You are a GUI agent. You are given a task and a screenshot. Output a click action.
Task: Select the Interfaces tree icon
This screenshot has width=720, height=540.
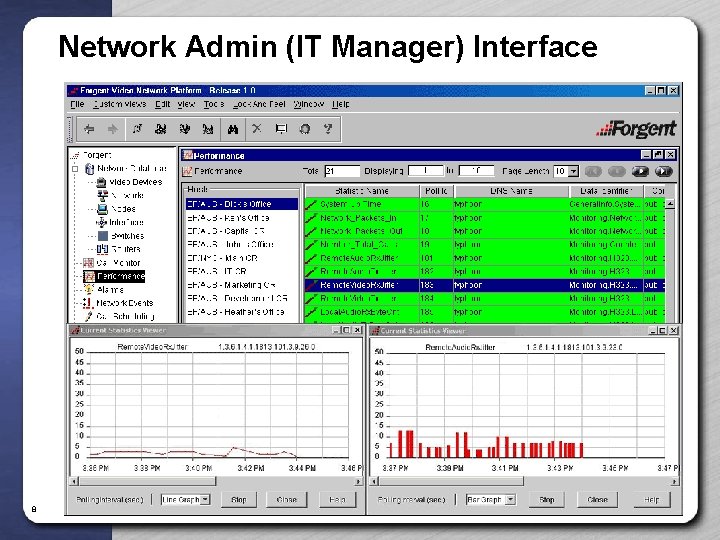coord(101,222)
